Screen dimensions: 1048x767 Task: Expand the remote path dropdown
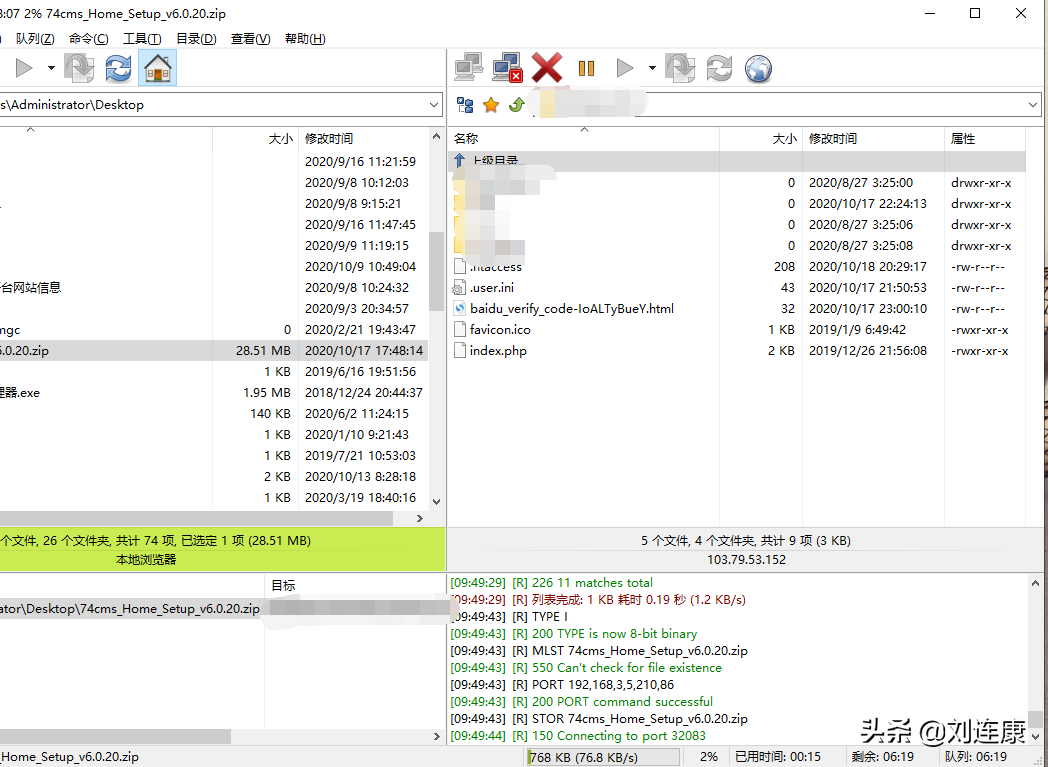tap(1033, 105)
